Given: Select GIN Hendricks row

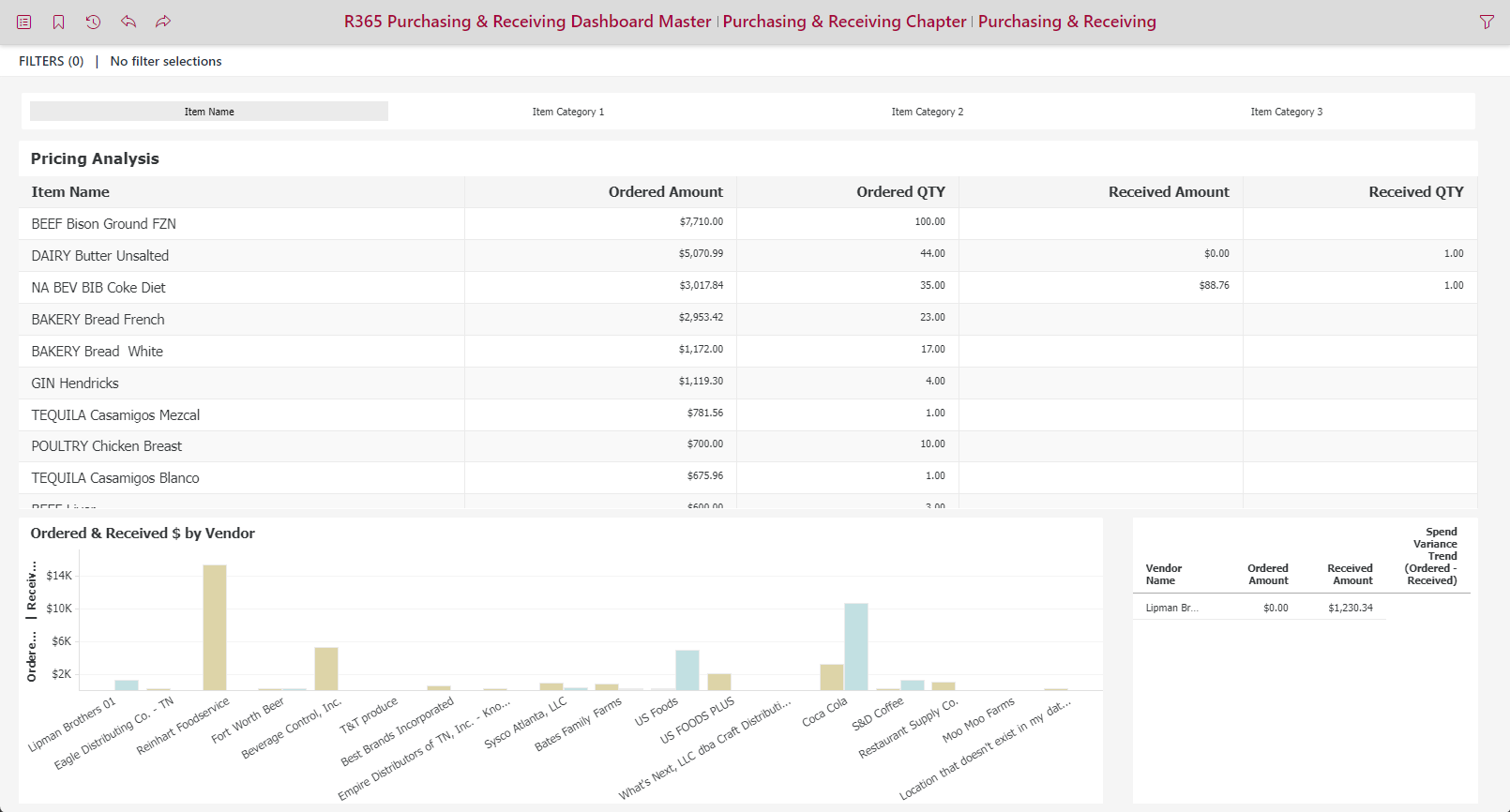Looking at the screenshot, I should coord(747,383).
